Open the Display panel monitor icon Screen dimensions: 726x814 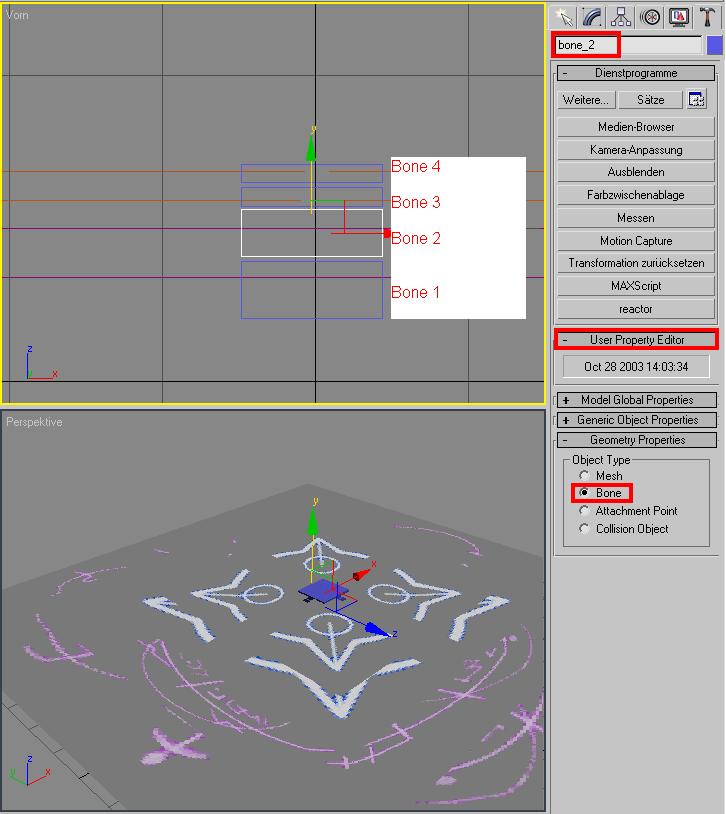678,17
